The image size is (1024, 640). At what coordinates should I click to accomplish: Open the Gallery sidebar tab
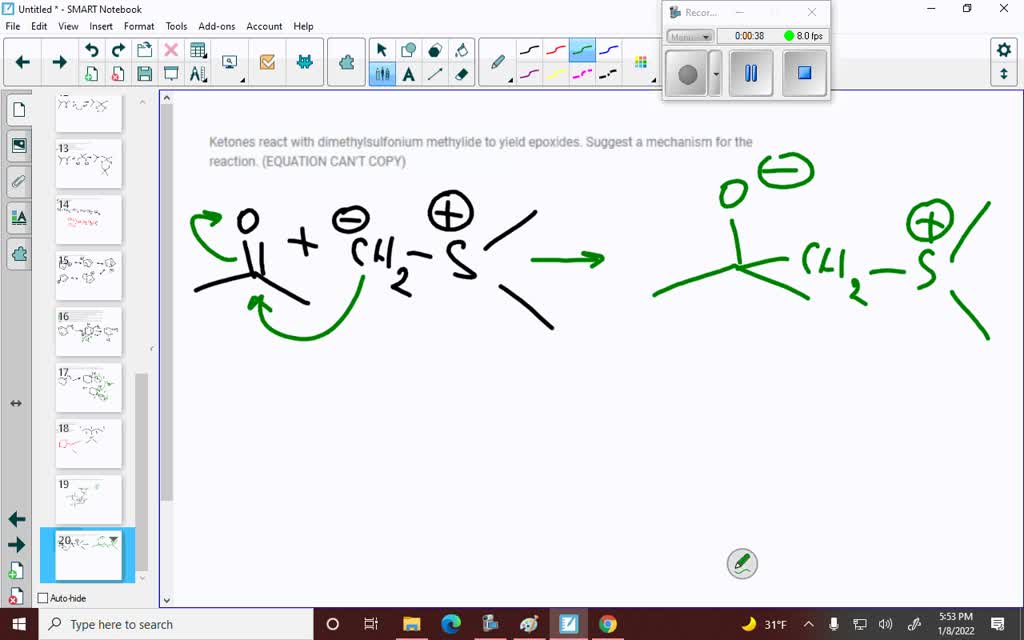click(19, 146)
